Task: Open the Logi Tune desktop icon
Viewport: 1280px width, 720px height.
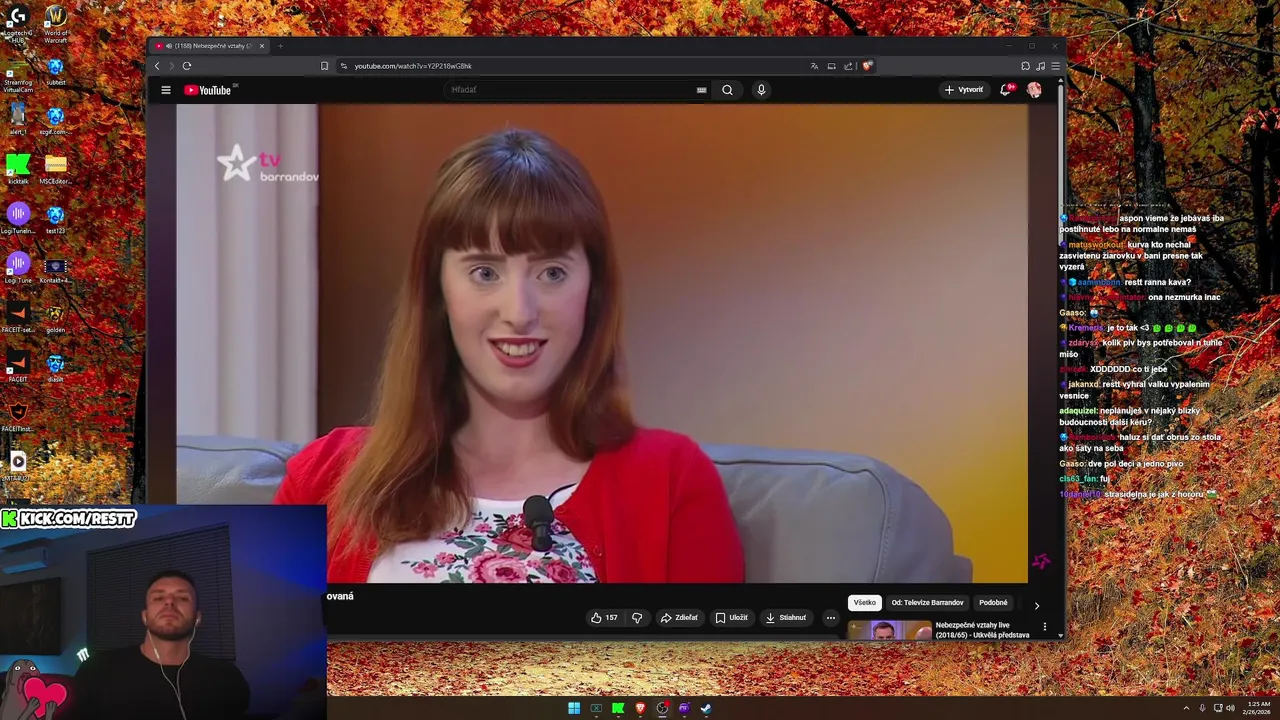Action: click(x=17, y=268)
